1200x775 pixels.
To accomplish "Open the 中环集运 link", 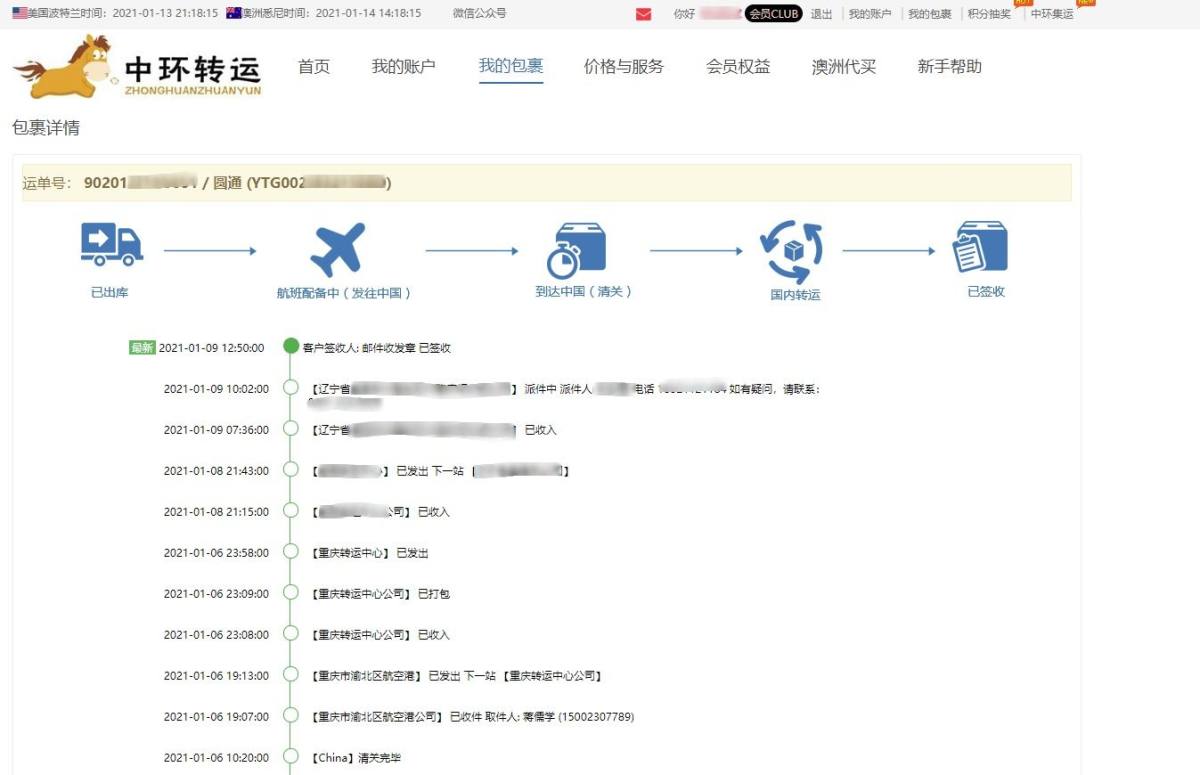I will pyautogui.click(x=1052, y=14).
